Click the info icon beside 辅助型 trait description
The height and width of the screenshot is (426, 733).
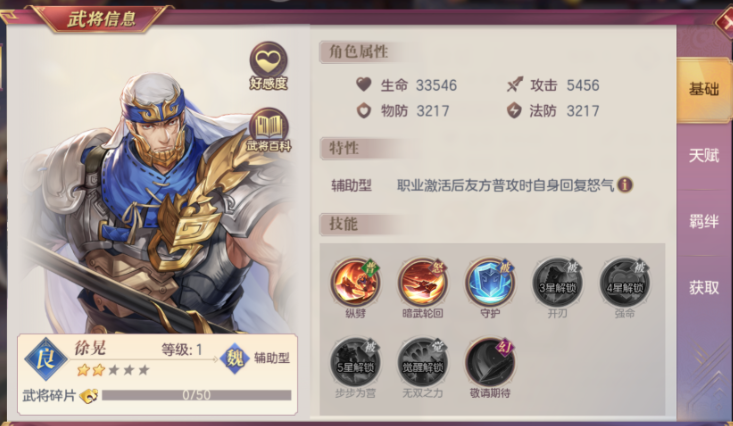(x=625, y=185)
